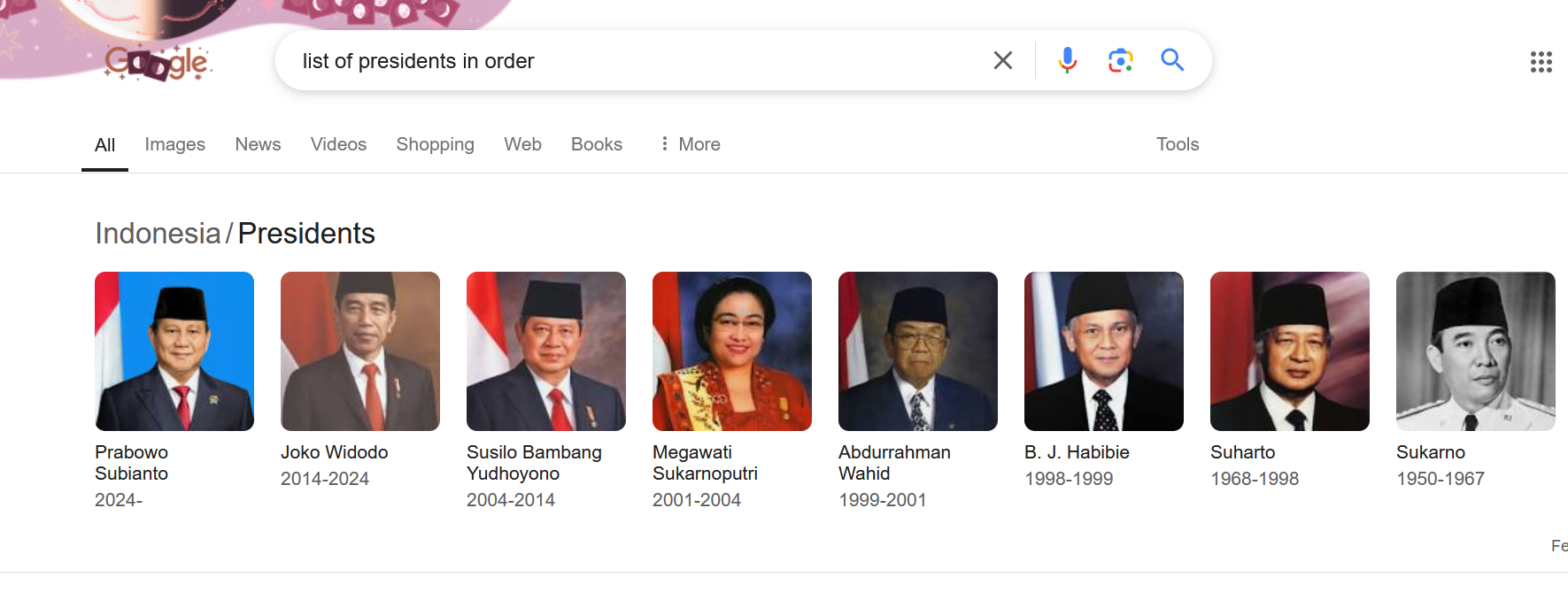Start voice search with microphone icon
The height and width of the screenshot is (616, 1568).
click(1067, 60)
